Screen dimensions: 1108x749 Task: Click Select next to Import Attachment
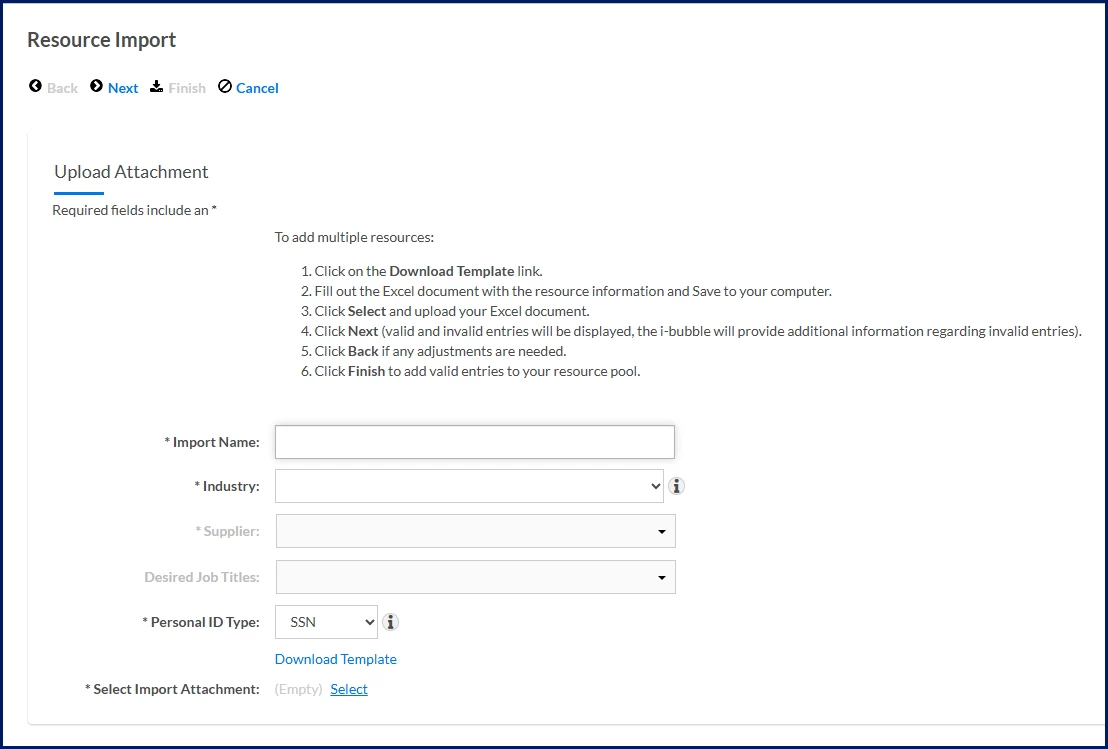pos(349,689)
